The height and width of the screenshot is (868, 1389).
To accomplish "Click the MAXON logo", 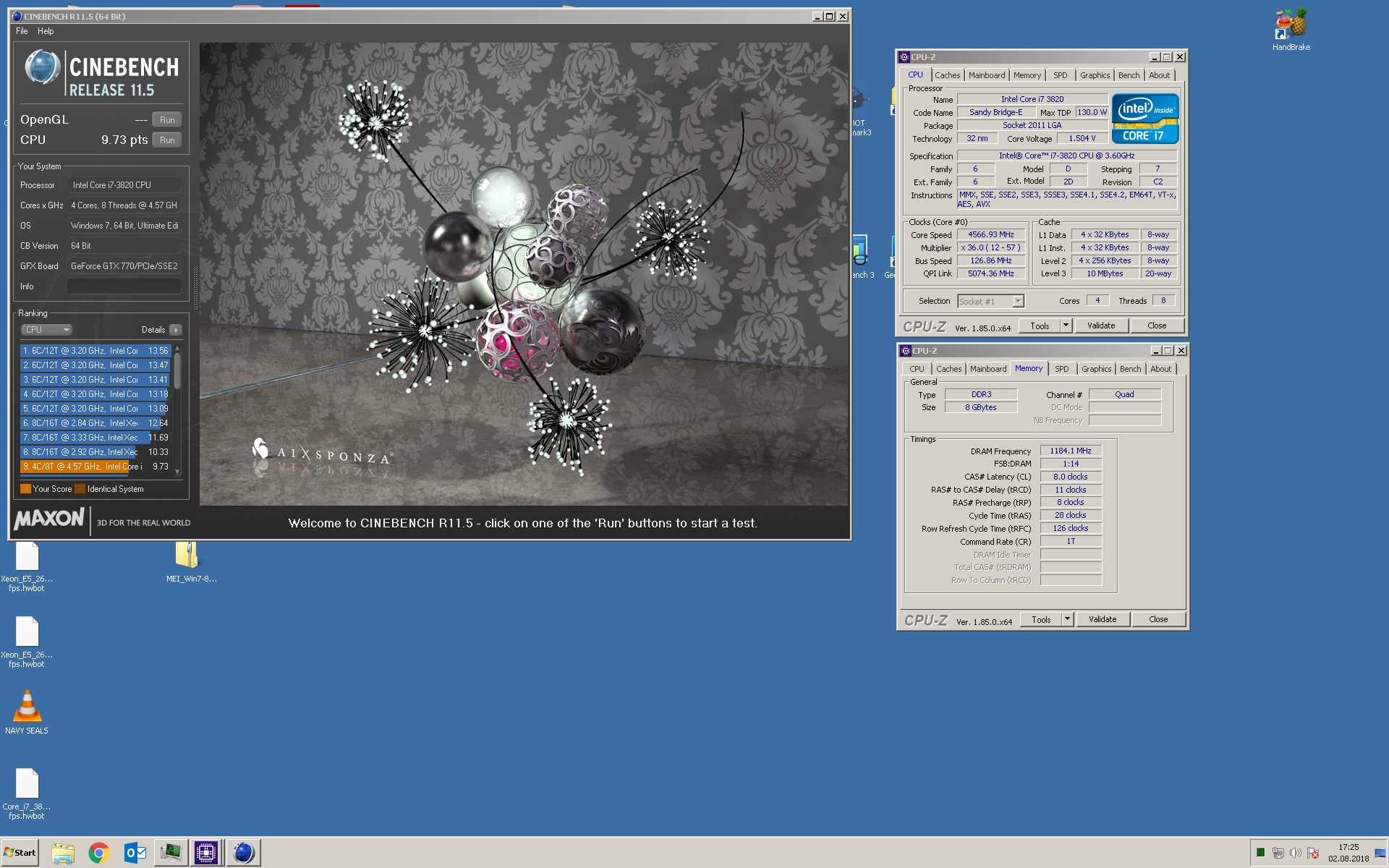I will 49,519.
